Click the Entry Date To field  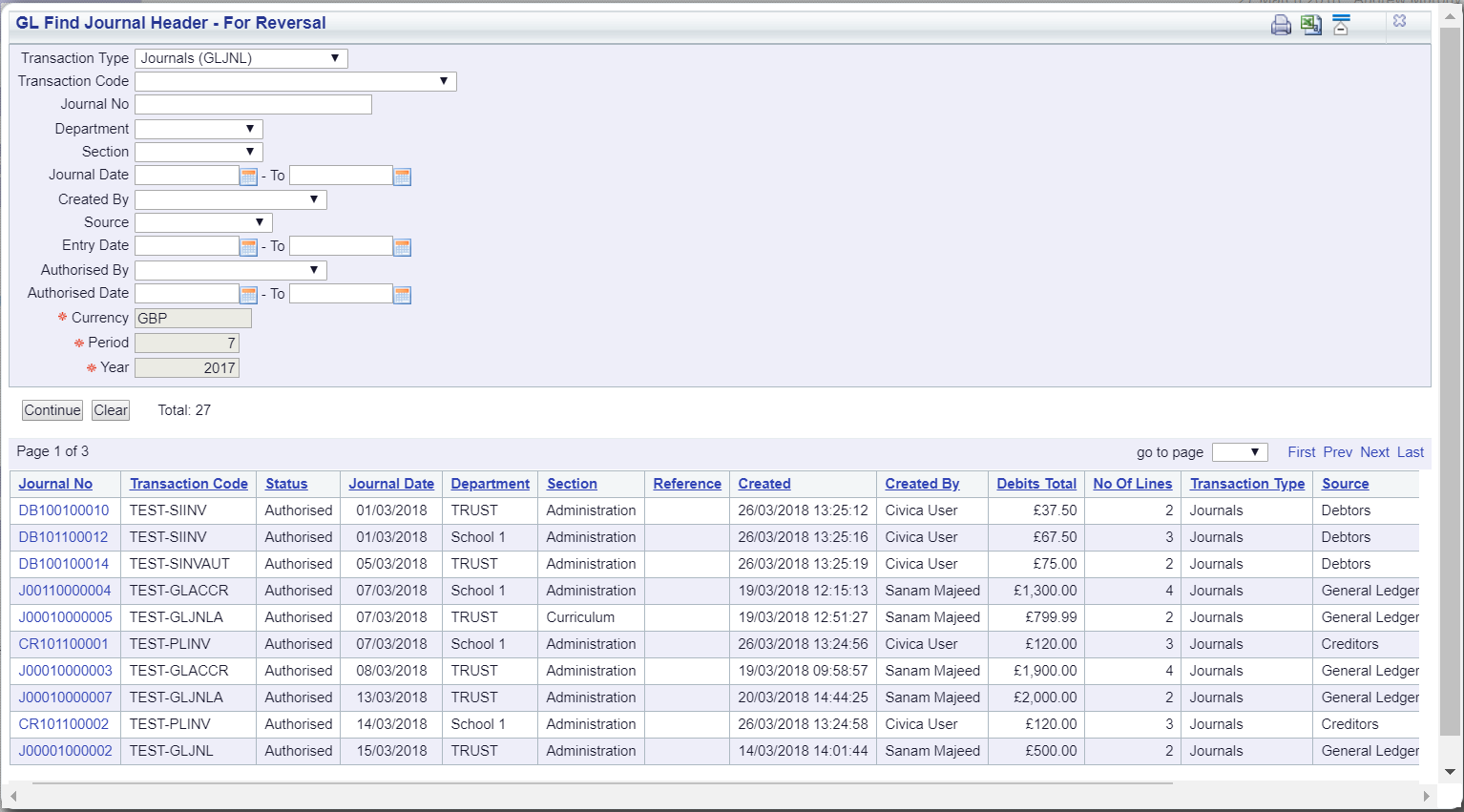pos(341,246)
